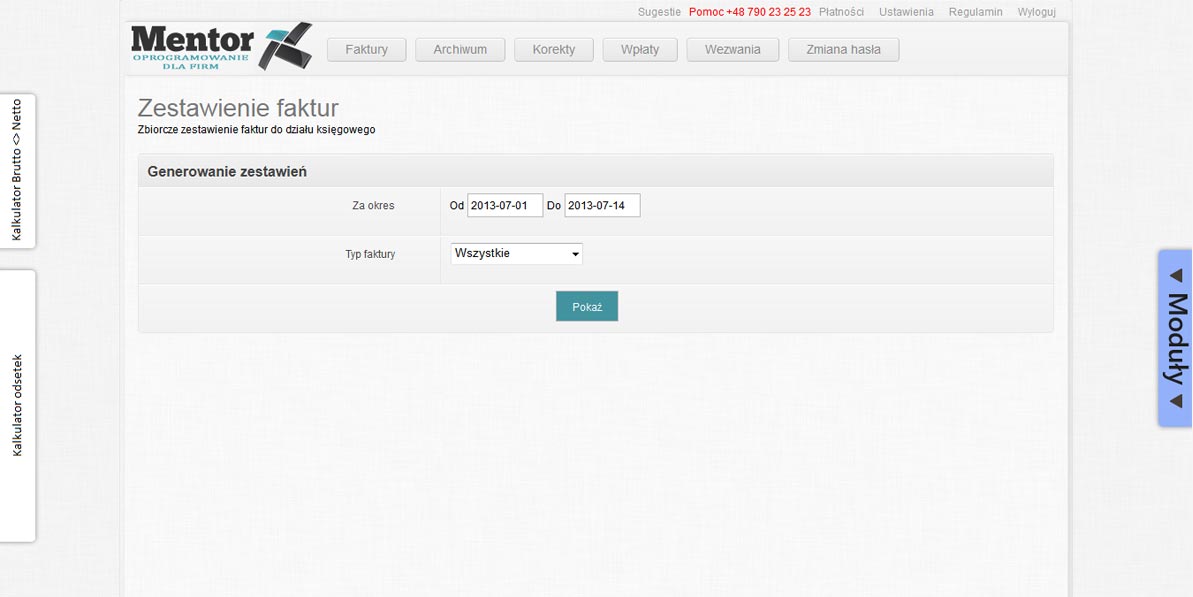The width and height of the screenshot is (1193, 597).
Task: Click the Od start date field
Action: (504, 206)
